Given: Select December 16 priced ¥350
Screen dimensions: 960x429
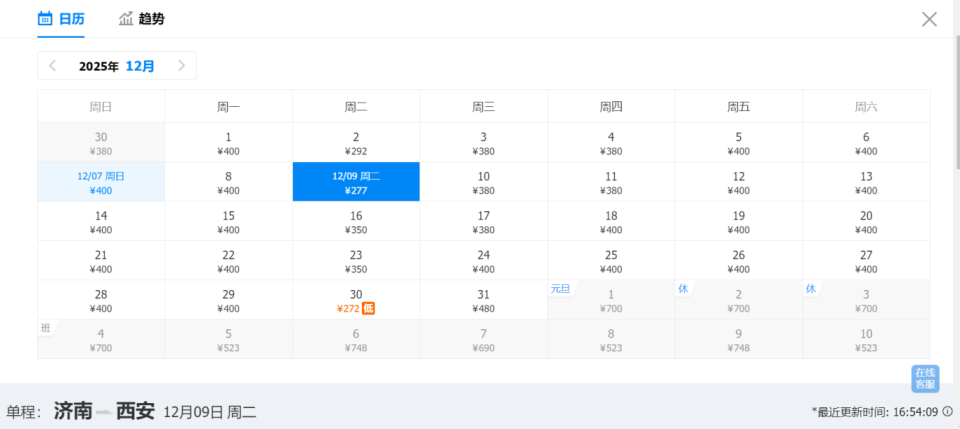Looking at the screenshot, I should (x=356, y=222).
